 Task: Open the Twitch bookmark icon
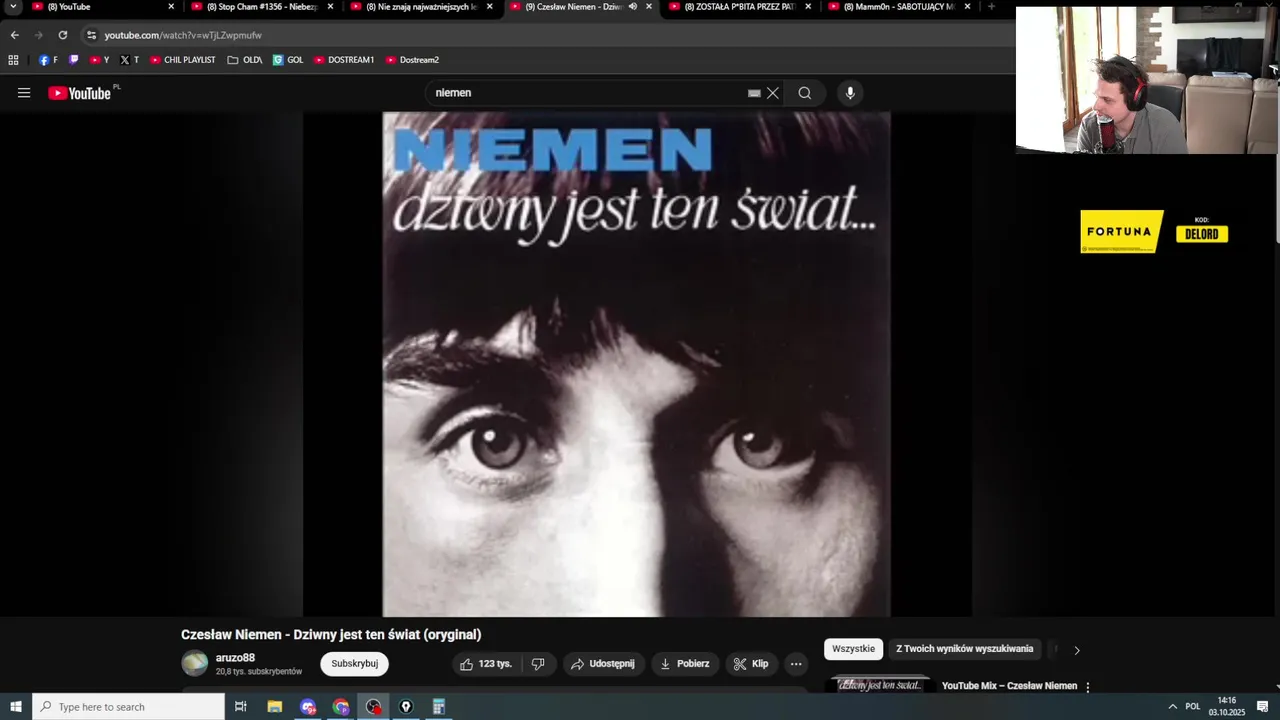pos(73,60)
